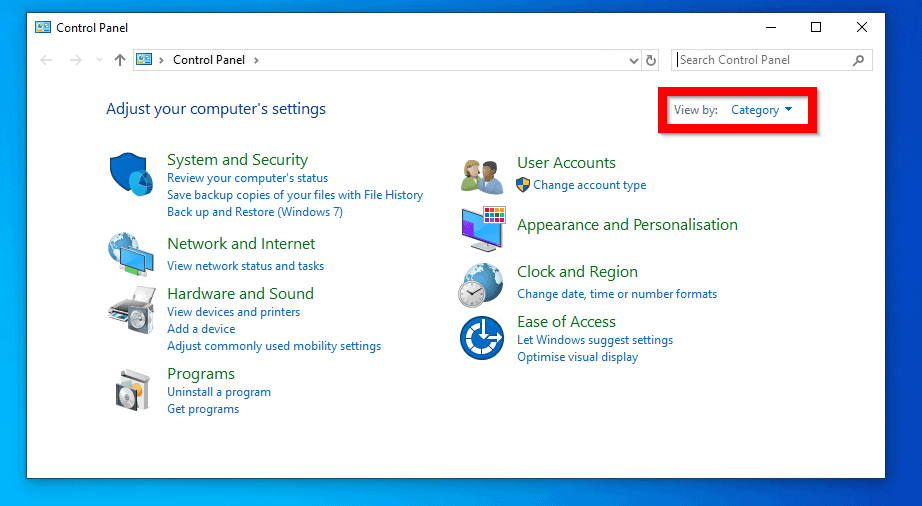This screenshot has height=506, width=922.
Task: Open the Clock and Region heading
Action: [x=577, y=272]
